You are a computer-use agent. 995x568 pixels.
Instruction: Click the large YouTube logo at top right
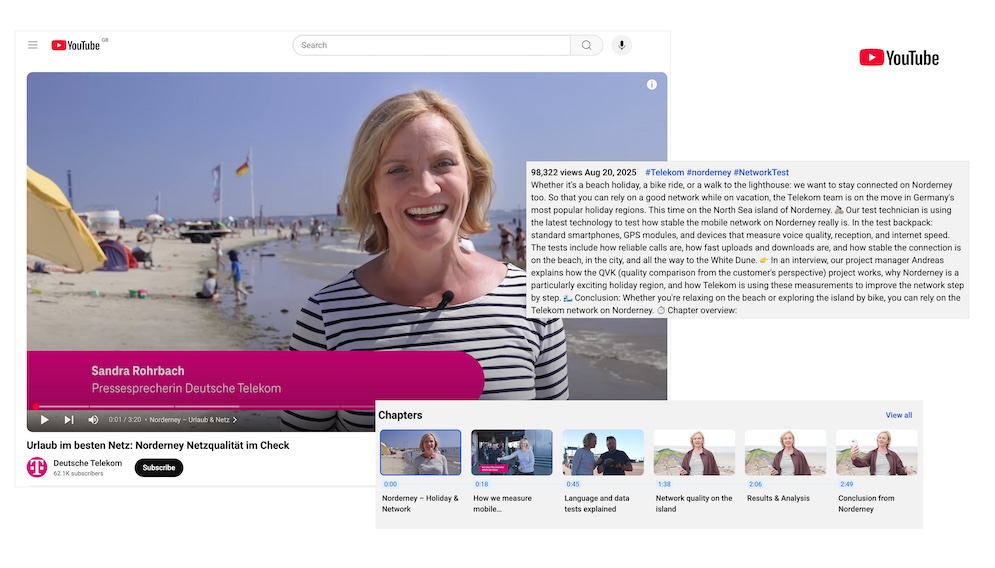coord(899,58)
